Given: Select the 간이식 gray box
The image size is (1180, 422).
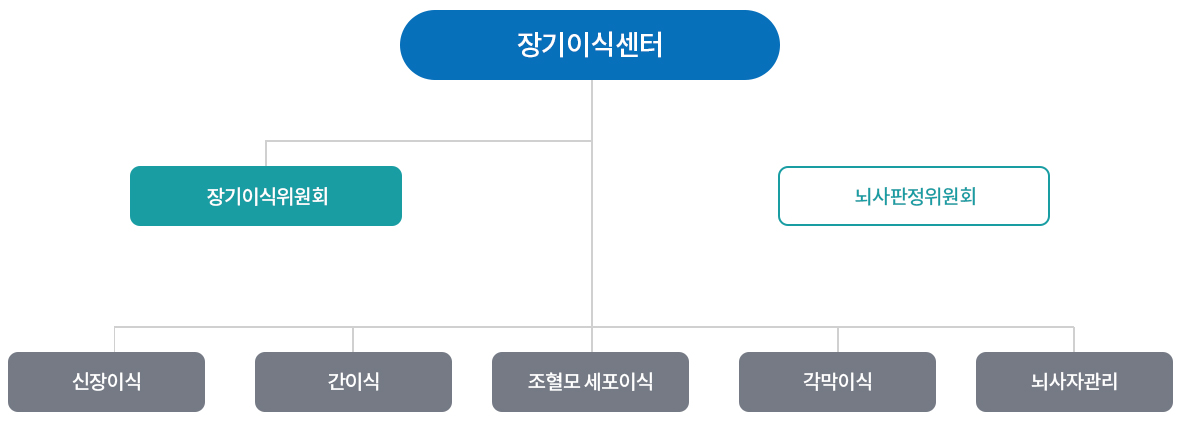Looking at the screenshot, I should (x=353, y=381).
